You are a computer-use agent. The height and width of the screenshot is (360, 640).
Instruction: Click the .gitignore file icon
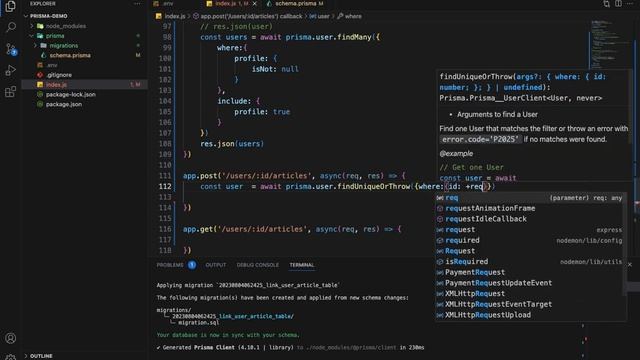pyautogui.click(x=40, y=75)
